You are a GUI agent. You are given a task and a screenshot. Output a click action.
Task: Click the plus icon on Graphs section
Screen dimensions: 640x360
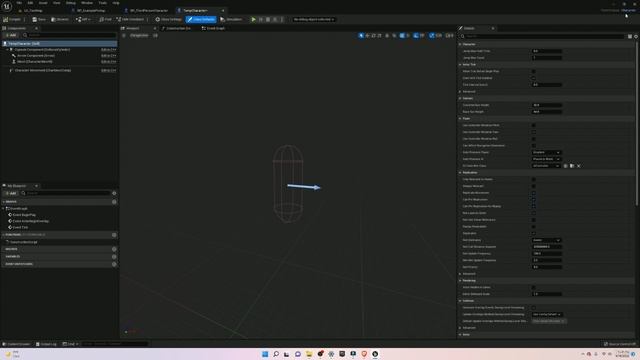pyautogui.click(x=114, y=202)
